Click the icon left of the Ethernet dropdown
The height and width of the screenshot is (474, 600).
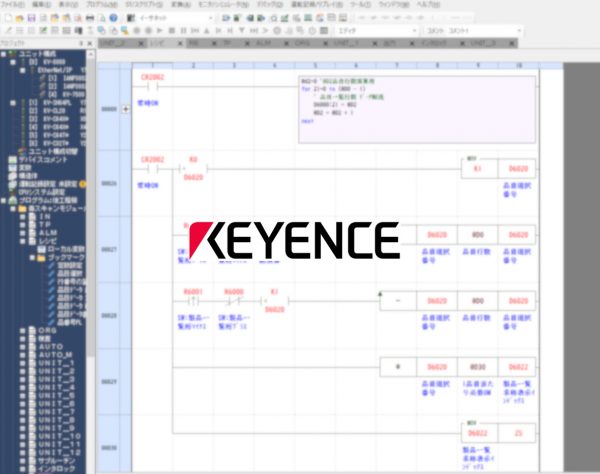click(x=131, y=18)
